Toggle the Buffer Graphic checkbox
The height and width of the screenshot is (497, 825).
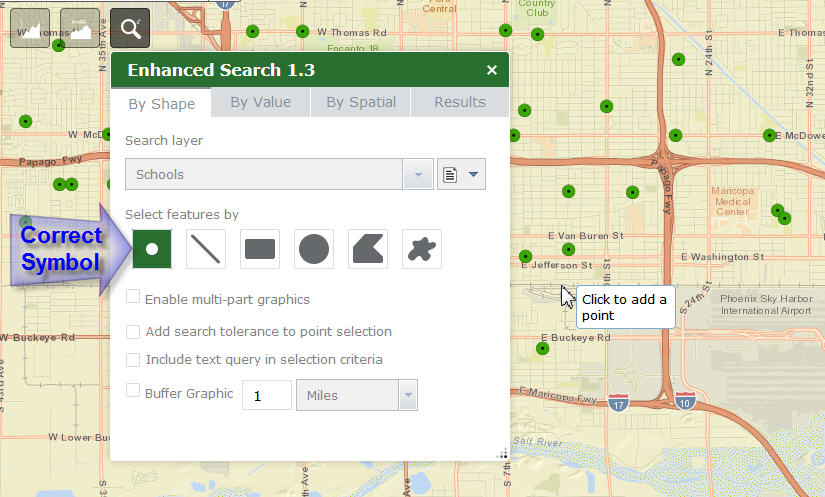tap(133, 391)
